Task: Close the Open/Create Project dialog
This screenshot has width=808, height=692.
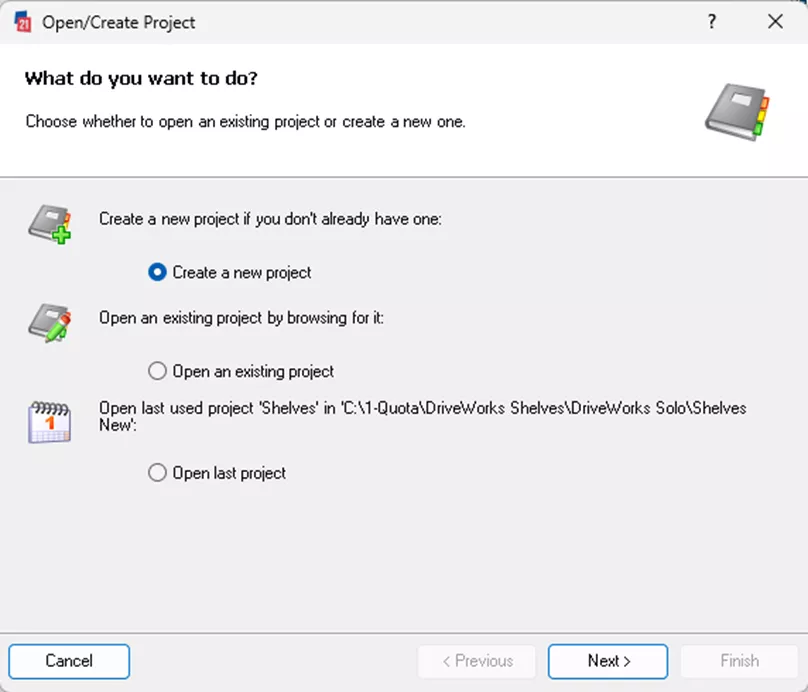Action: pyautogui.click(x=775, y=22)
